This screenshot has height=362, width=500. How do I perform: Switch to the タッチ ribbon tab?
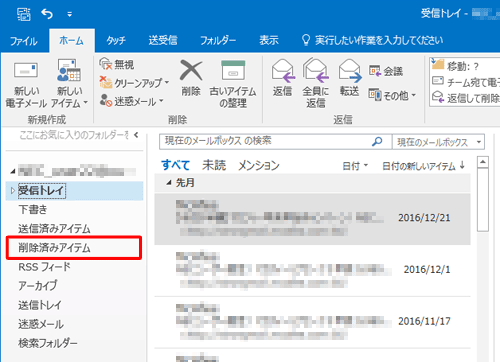coord(116,41)
